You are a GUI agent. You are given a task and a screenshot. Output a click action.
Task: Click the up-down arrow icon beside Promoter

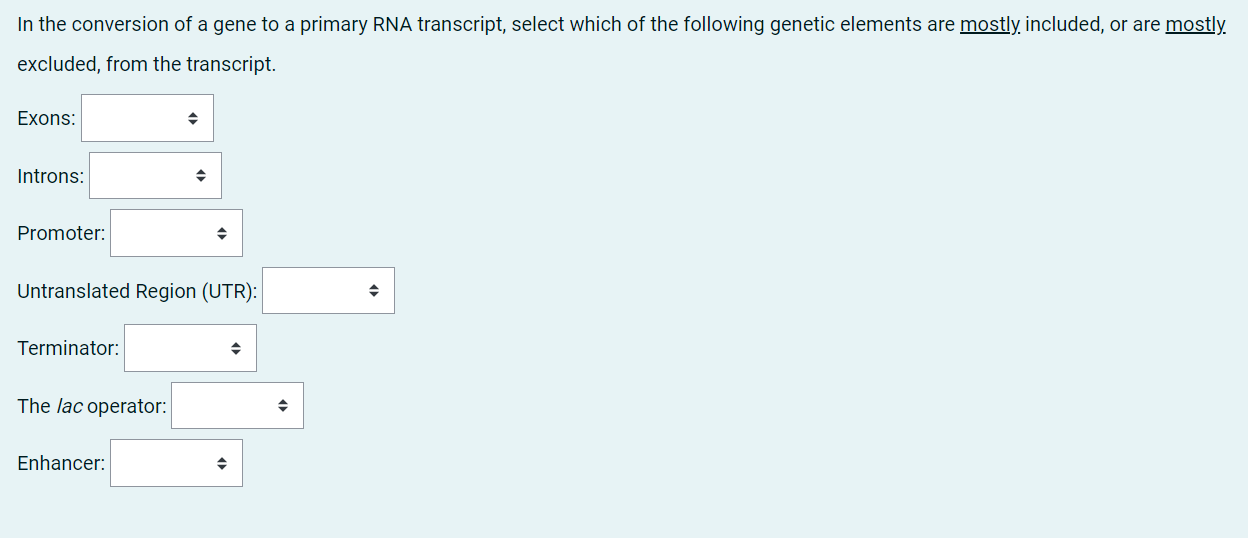[x=222, y=234]
